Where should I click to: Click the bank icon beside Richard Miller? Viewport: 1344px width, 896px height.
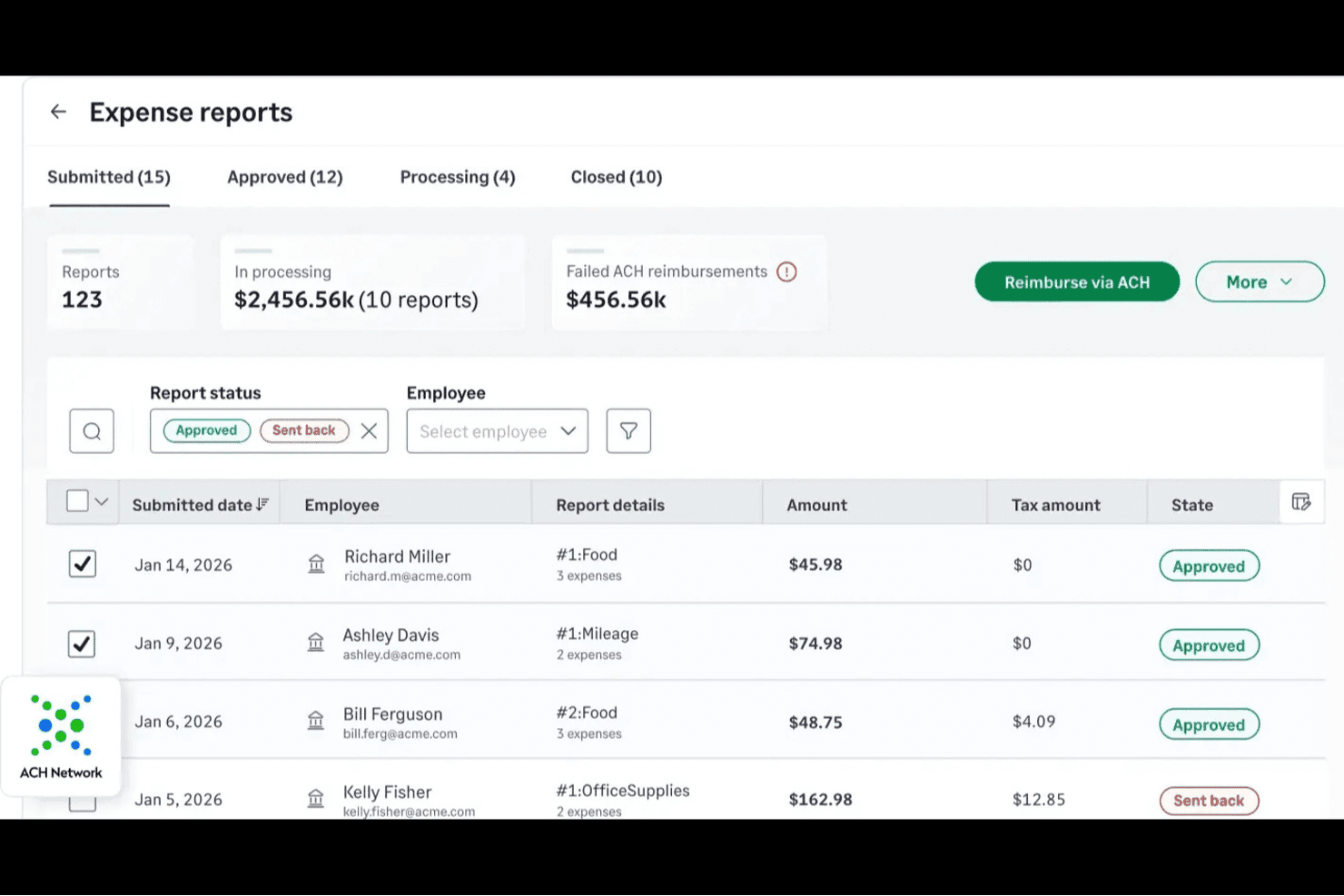pyautogui.click(x=316, y=565)
